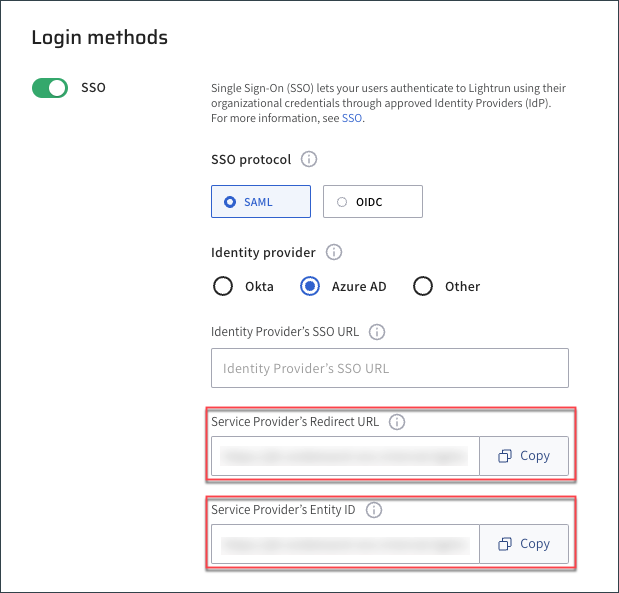Click the Identity Provider's SSO URL field

point(390,368)
